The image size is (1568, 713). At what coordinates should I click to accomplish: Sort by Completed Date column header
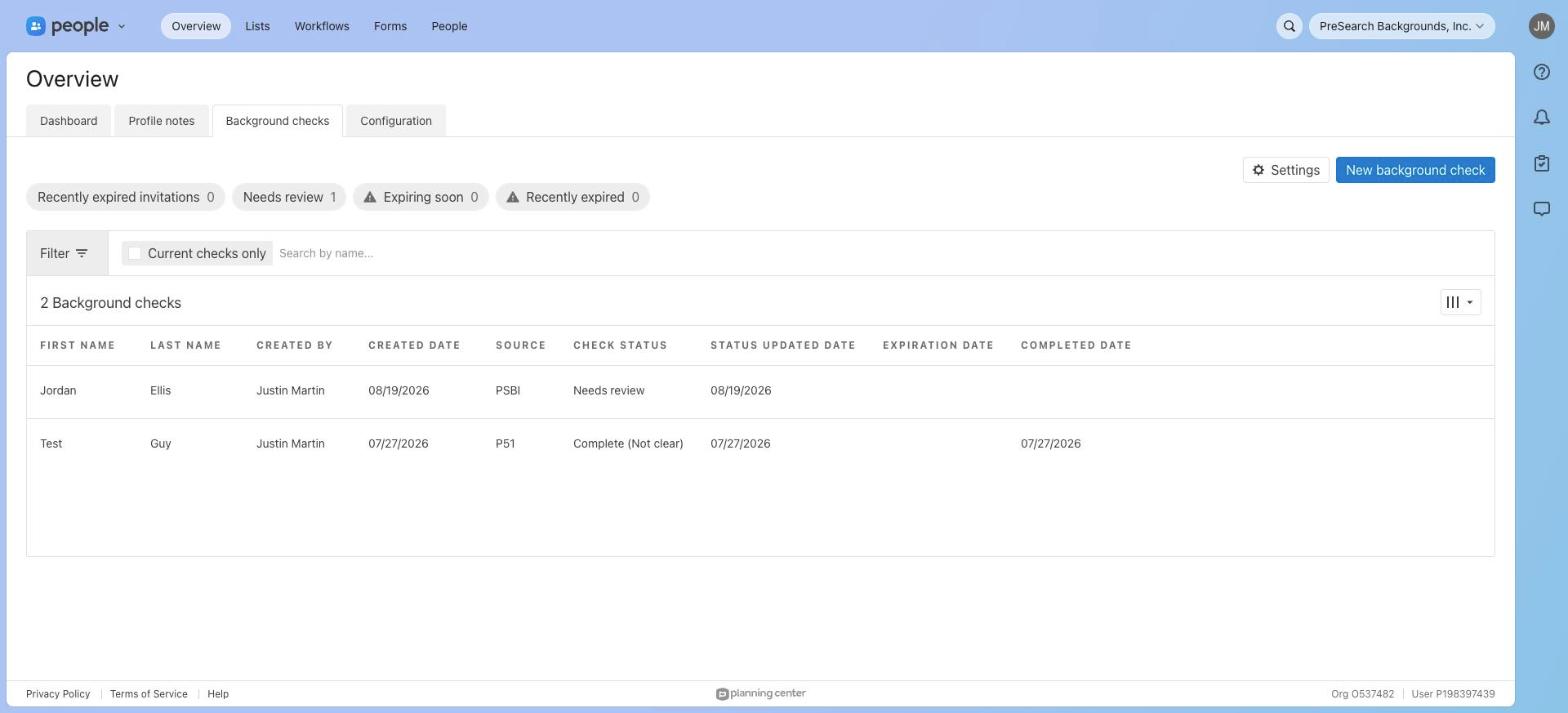1076,345
